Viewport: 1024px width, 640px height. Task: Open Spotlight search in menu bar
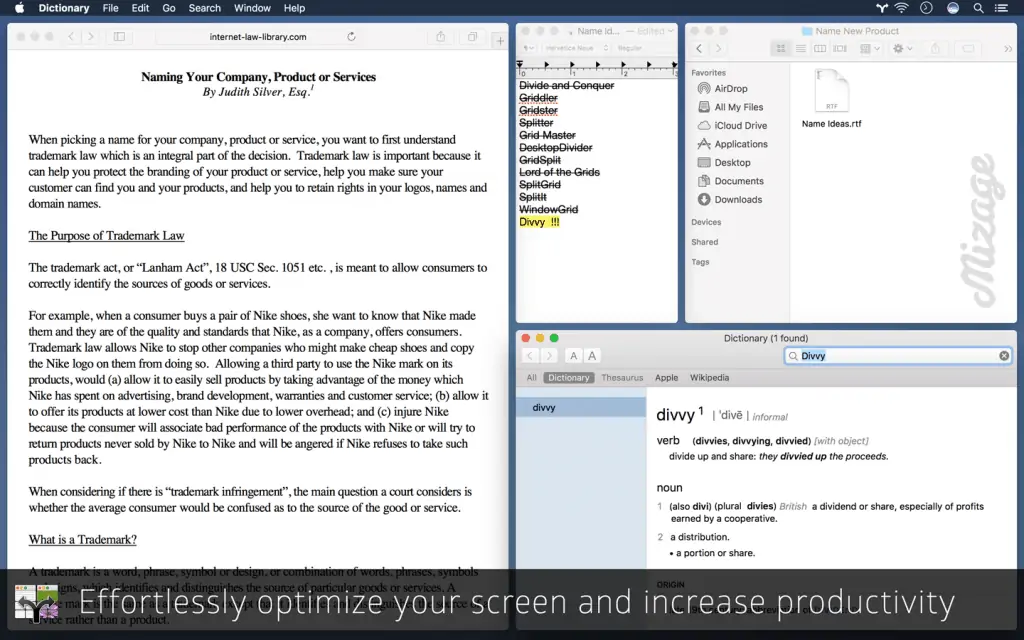[978, 8]
